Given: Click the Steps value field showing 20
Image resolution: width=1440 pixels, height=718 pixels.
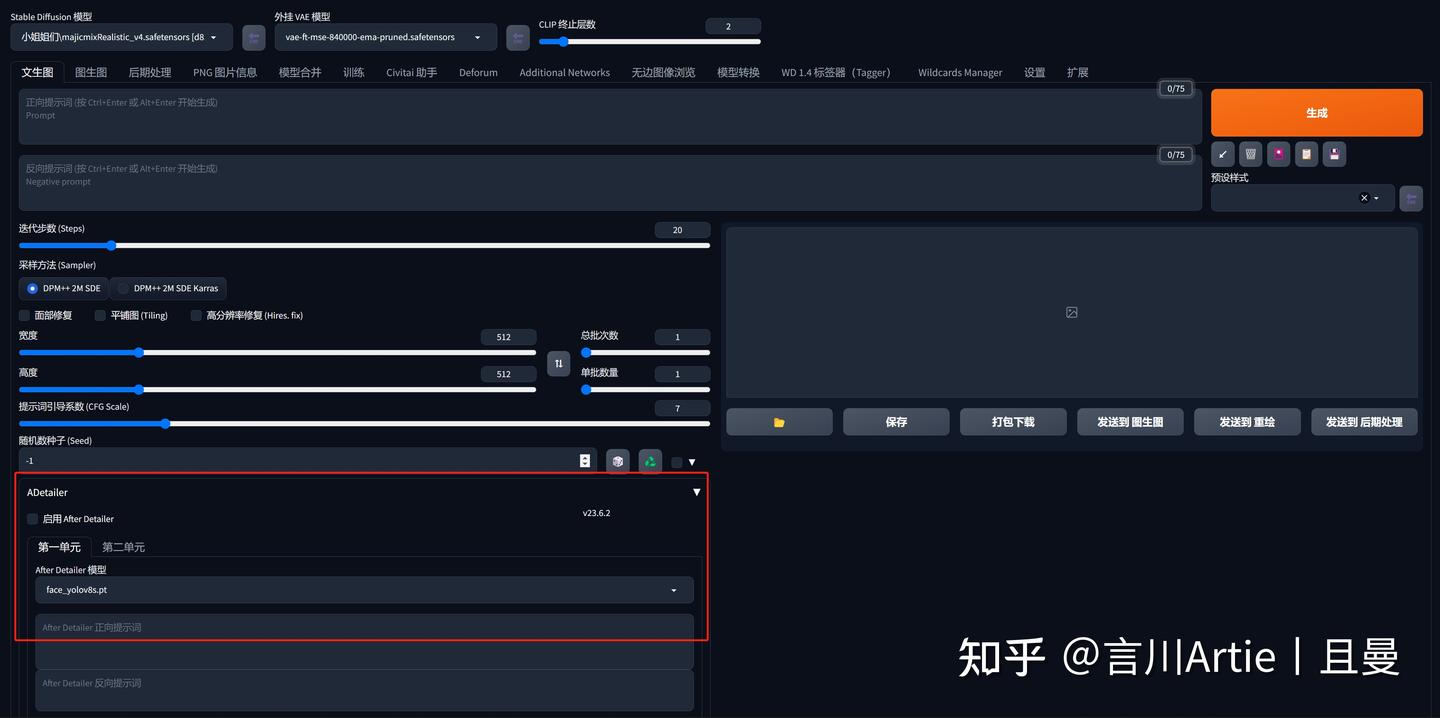Looking at the screenshot, I should click(682, 230).
